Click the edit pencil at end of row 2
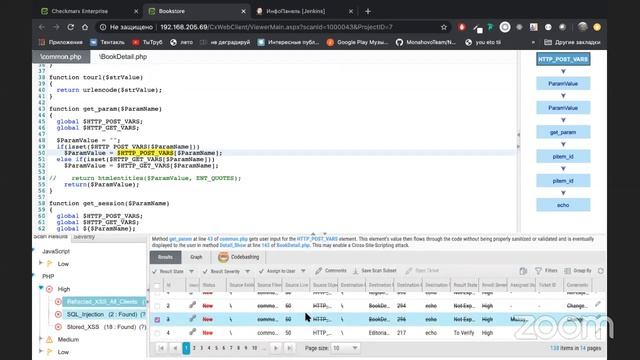The height and width of the screenshot is (360, 640). pos(598,304)
